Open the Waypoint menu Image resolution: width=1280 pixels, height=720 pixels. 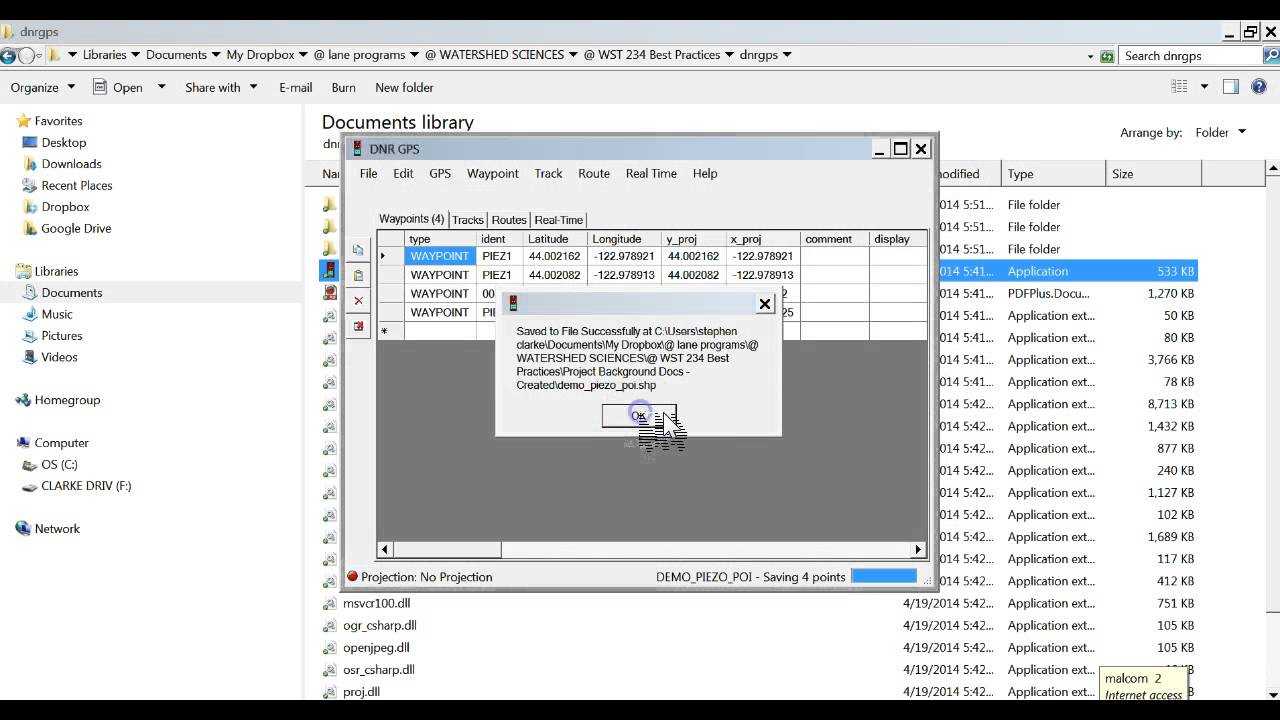pyautogui.click(x=493, y=173)
